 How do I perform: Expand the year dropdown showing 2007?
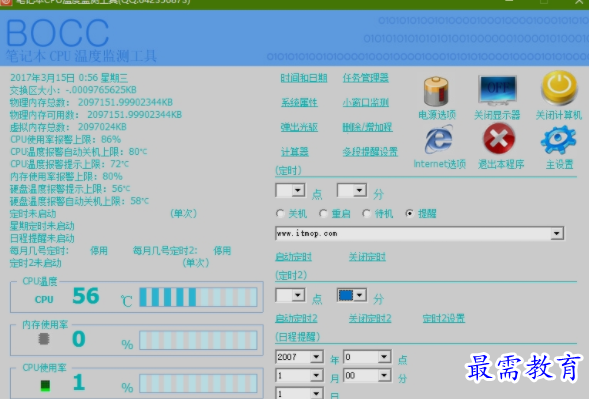tap(316, 357)
